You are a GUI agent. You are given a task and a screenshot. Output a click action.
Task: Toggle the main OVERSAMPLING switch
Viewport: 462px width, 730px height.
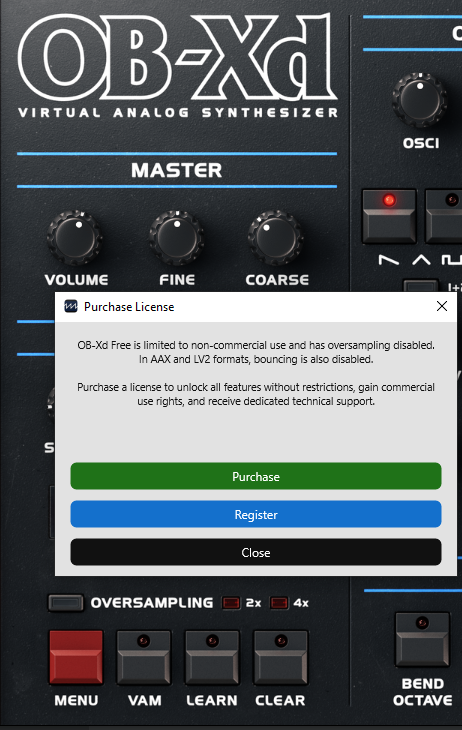click(66, 603)
